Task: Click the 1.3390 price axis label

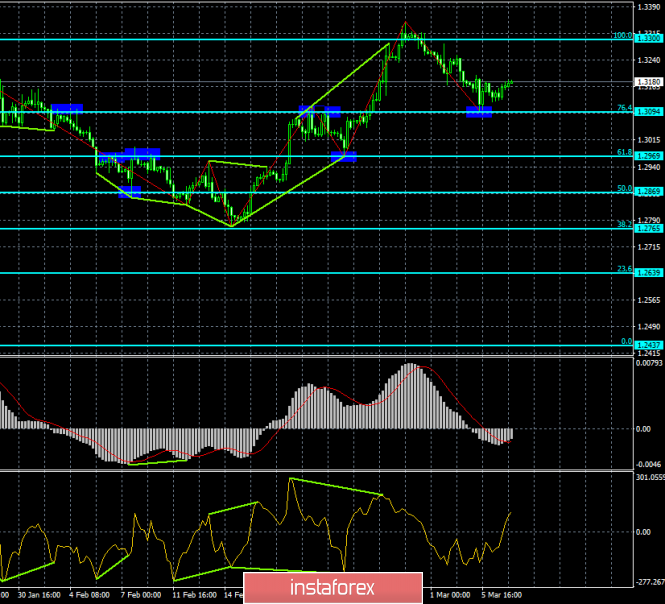Action: click(649, 7)
